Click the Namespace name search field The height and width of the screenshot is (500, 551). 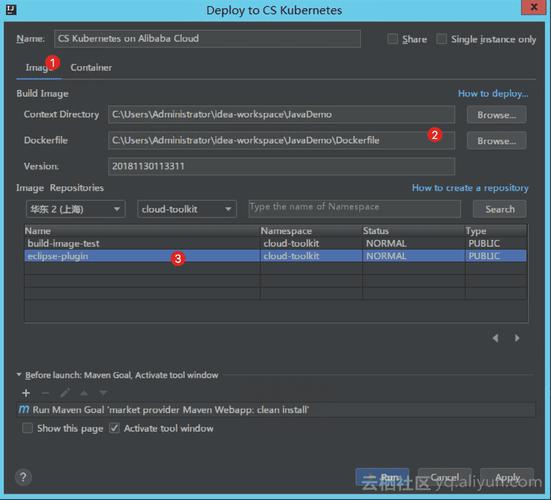(x=354, y=209)
